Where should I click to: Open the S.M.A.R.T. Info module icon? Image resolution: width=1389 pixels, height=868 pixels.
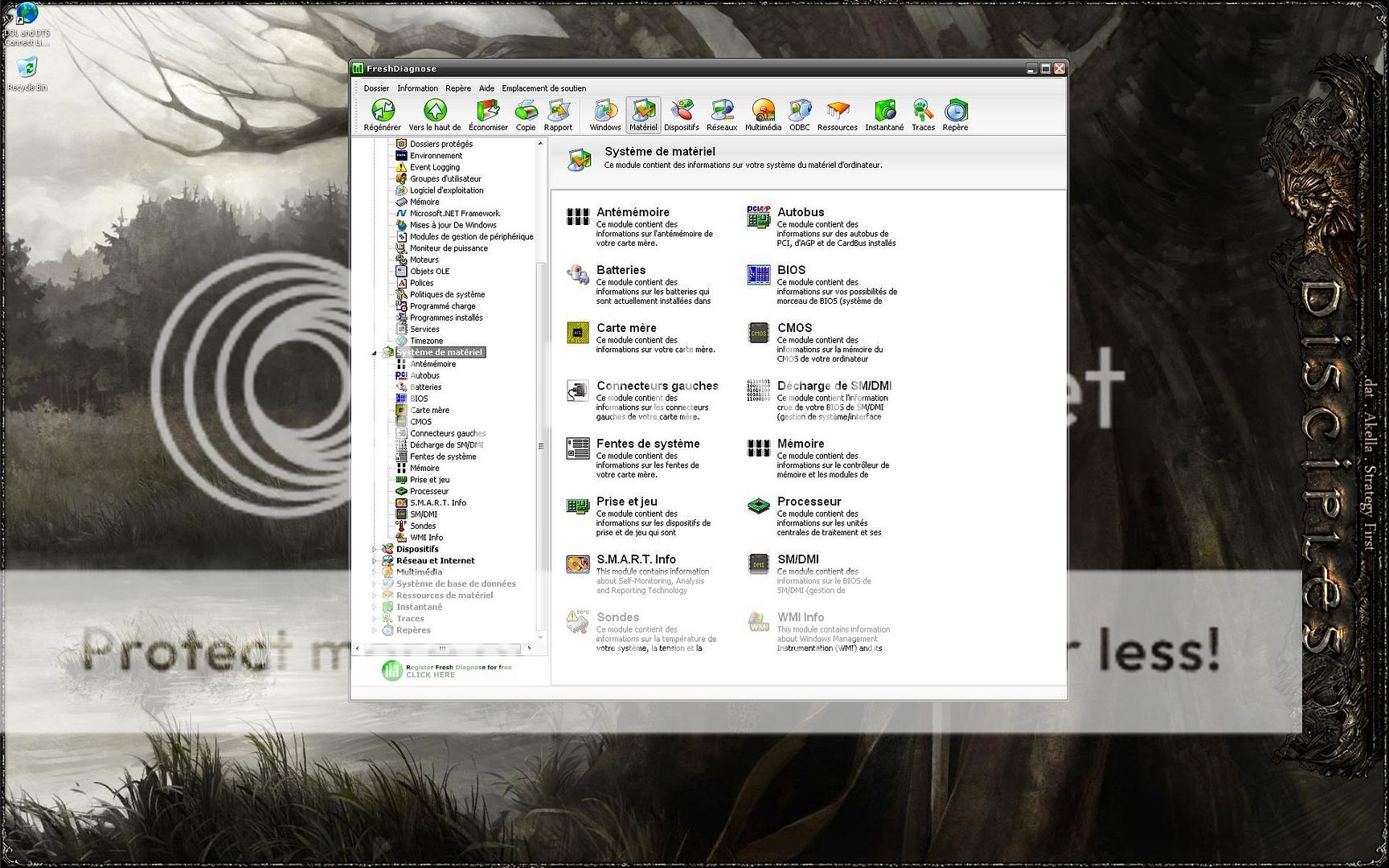pyautogui.click(x=577, y=564)
